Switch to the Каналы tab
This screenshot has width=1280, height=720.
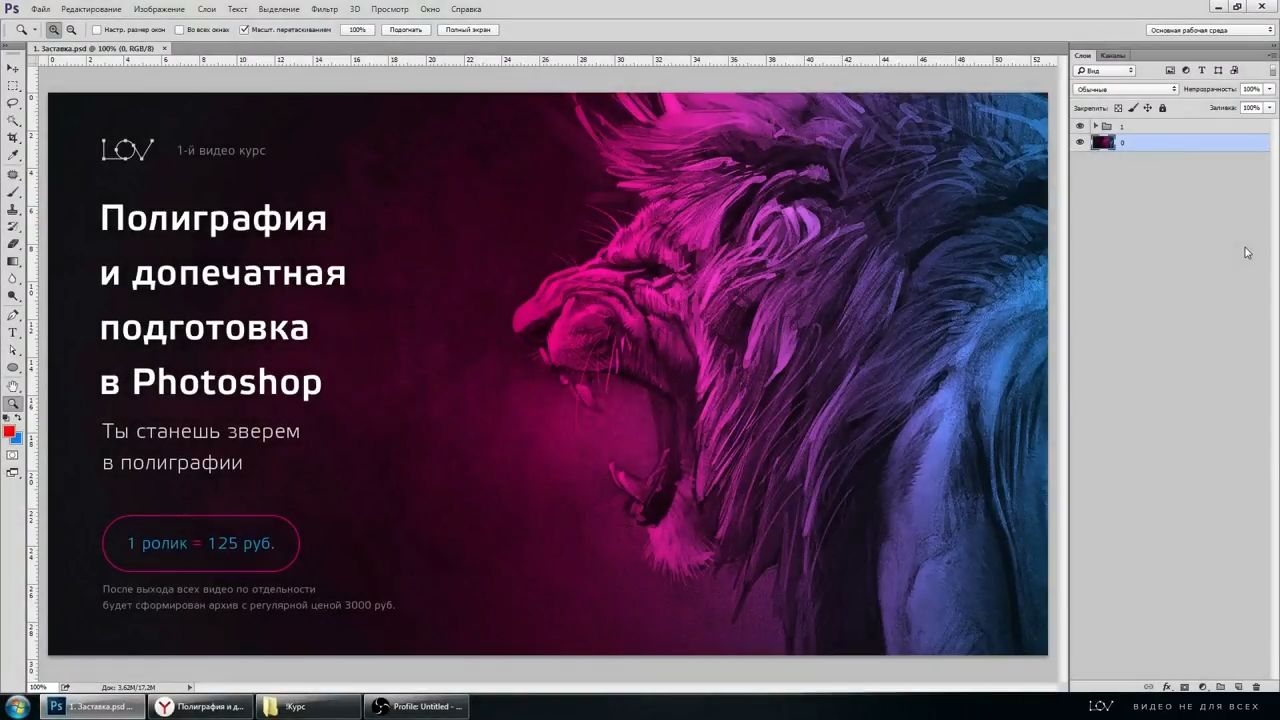point(1112,55)
